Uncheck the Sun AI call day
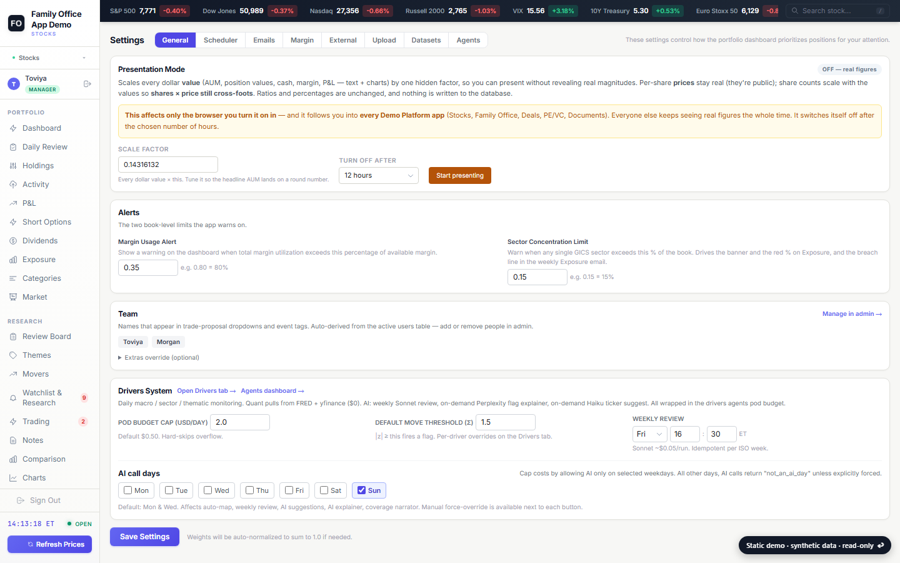This screenshot has height=563, width=900. 361,490
